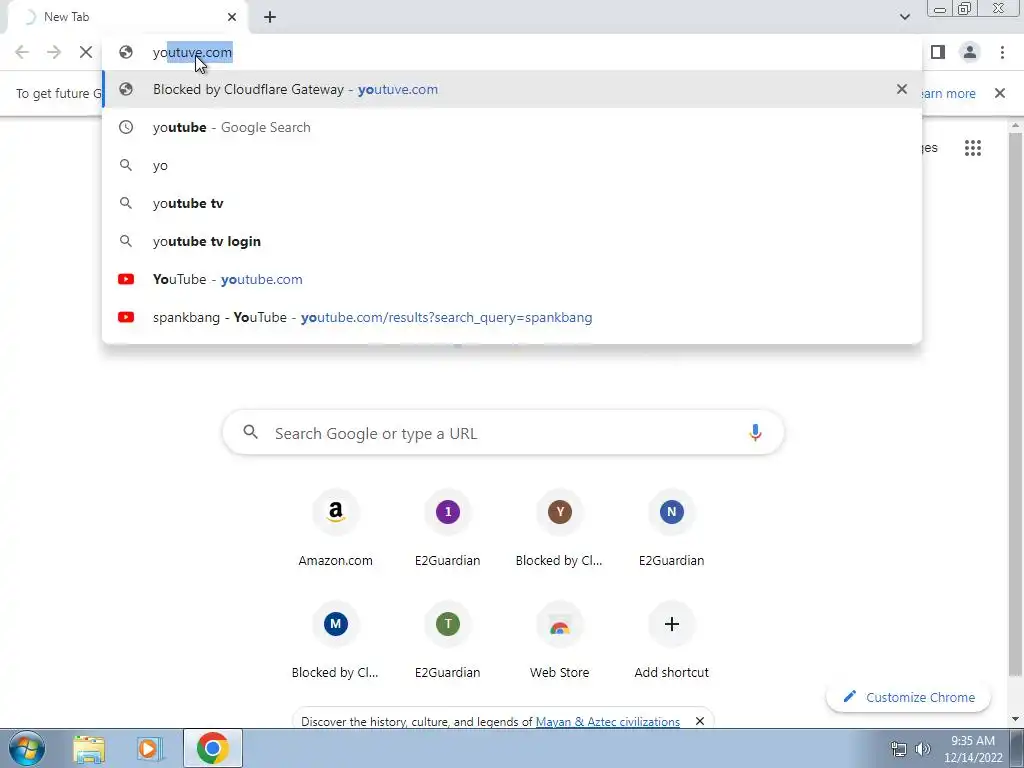Stop loading the page with the X button

point(86,52)
